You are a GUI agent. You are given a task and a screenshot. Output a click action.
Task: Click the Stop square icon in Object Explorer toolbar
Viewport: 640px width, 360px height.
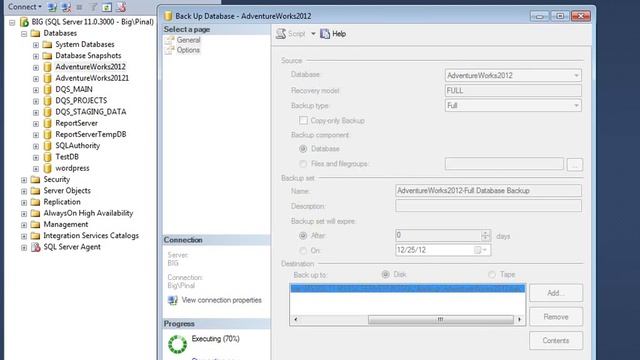point(79,7)
